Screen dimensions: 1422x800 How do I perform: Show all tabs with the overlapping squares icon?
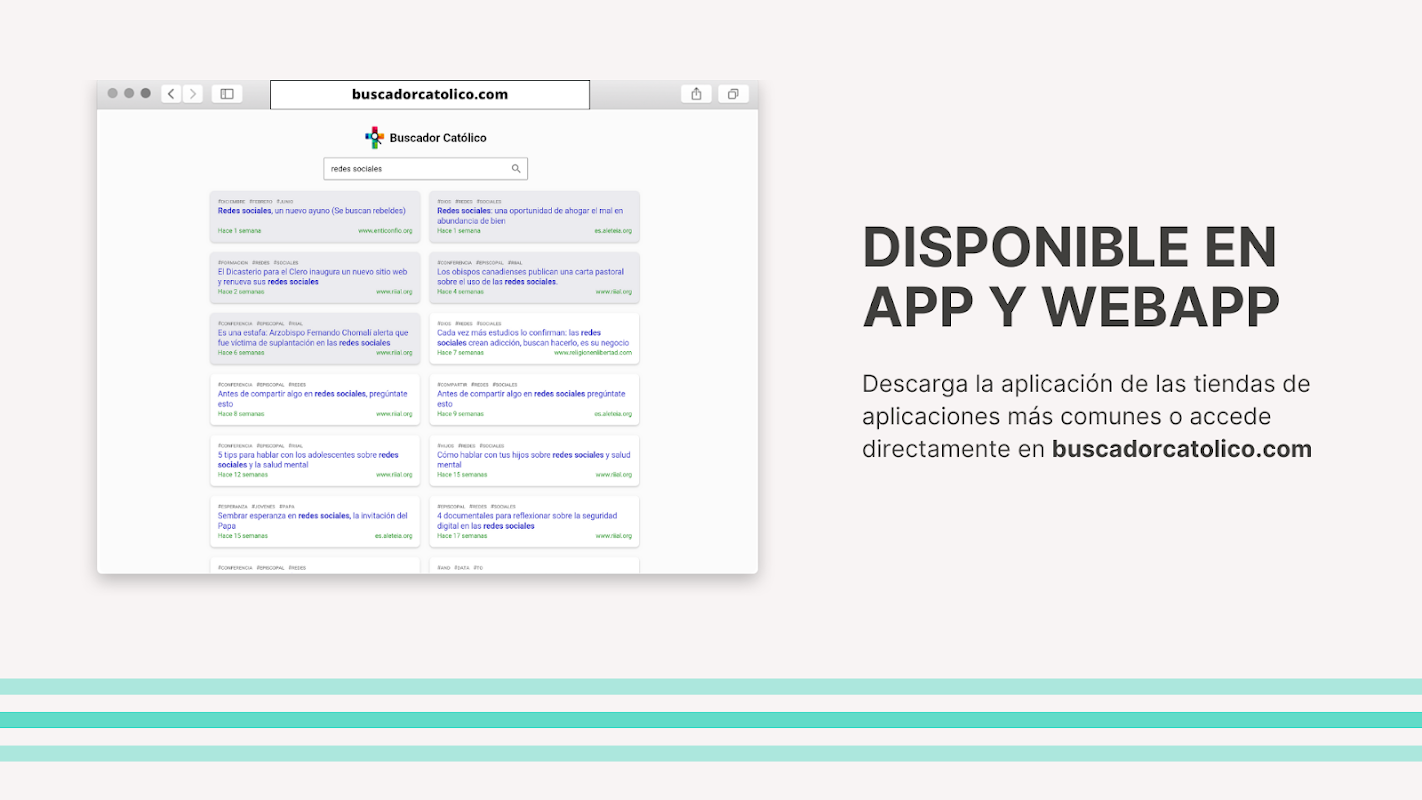click(x=733, y=94)
